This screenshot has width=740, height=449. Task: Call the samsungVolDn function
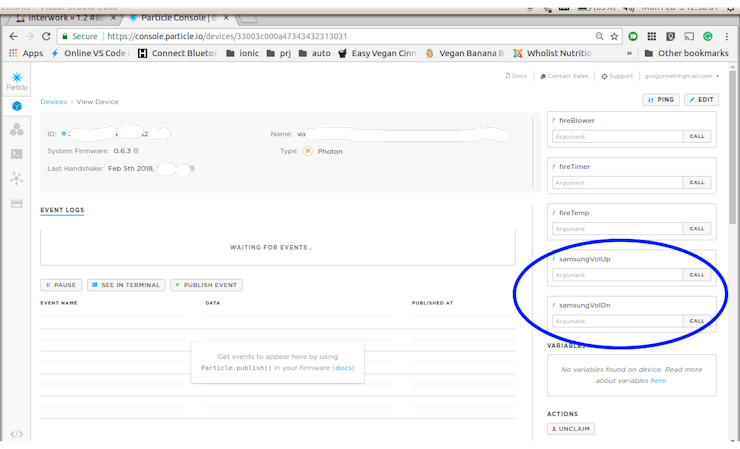click(697, 321)
